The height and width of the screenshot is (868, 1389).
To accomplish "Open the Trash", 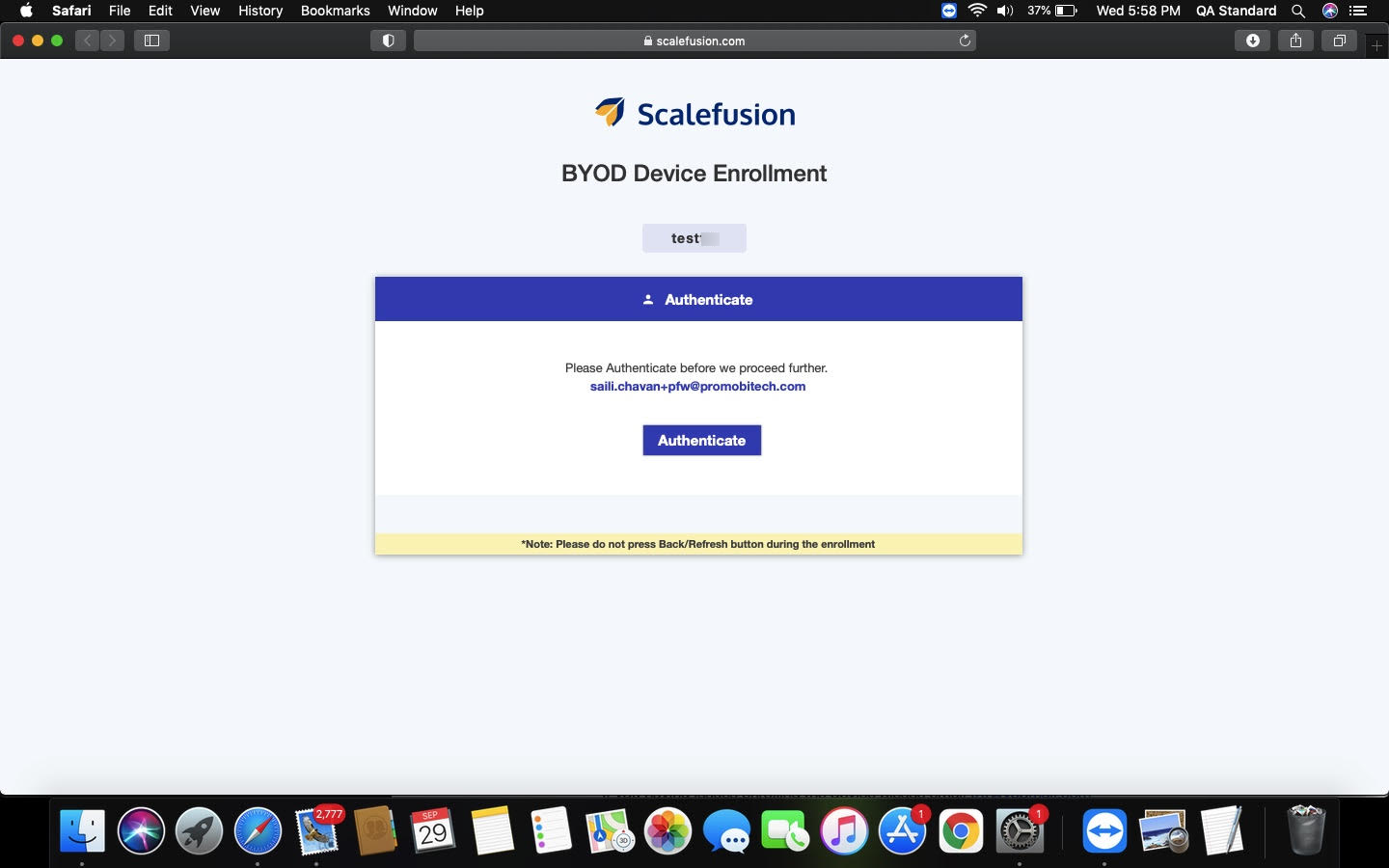I will coord(1306,831).
